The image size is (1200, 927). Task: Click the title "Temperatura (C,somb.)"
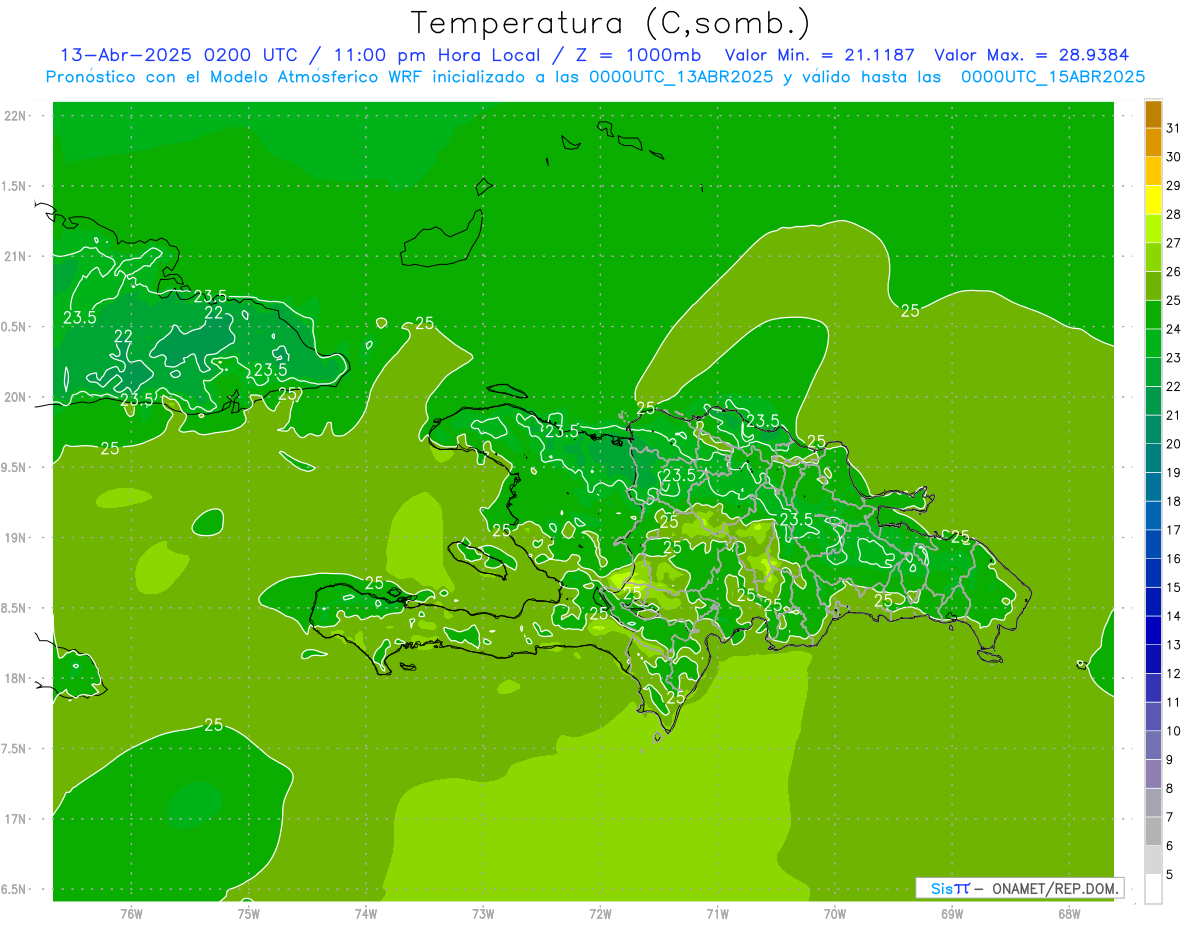point(610,23)
